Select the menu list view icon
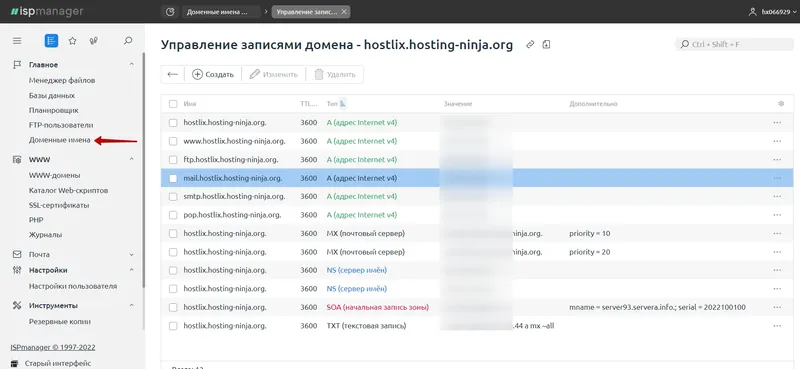The image size is (800, 369). (x=51, y=41)
